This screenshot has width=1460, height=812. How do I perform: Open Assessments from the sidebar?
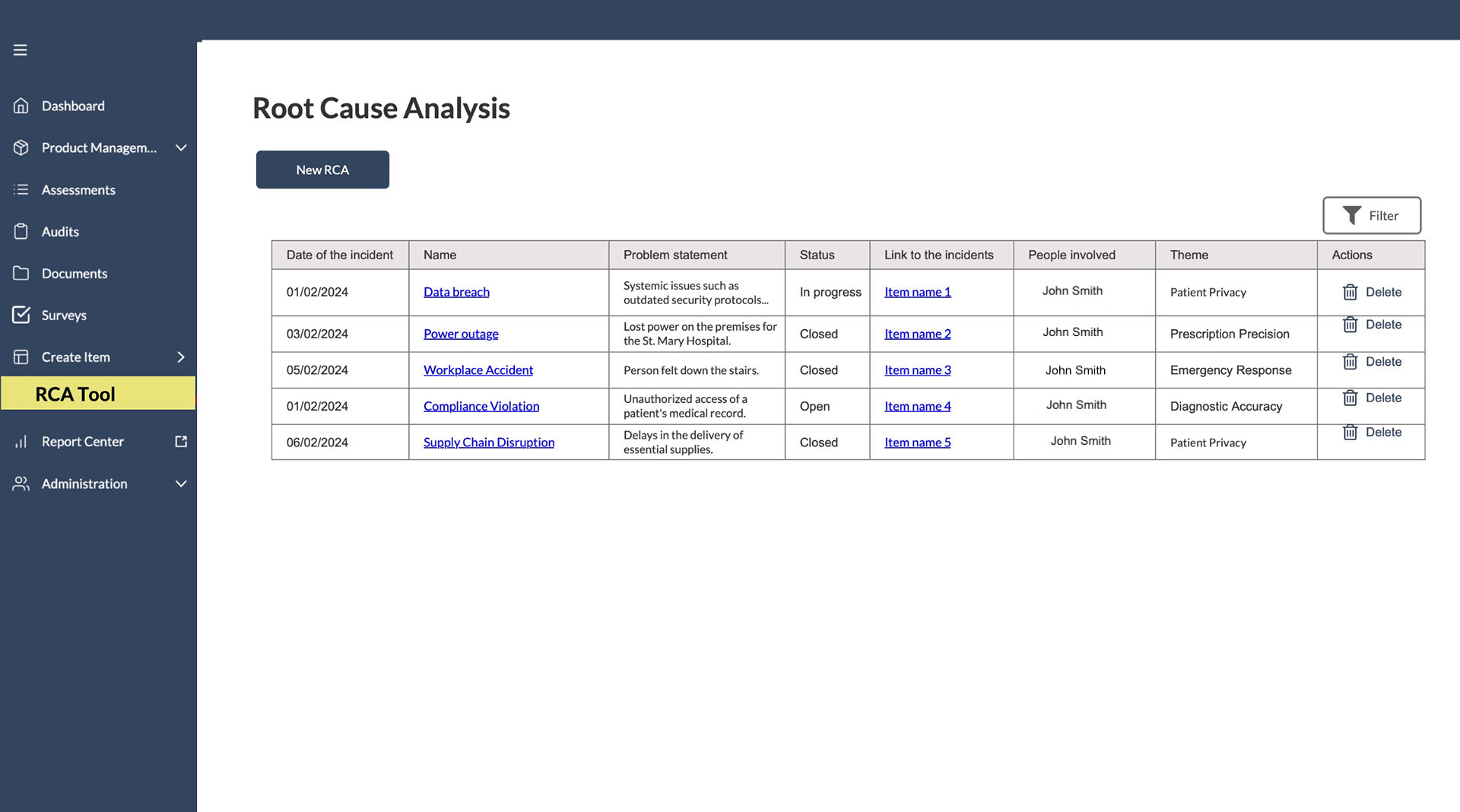78,189
